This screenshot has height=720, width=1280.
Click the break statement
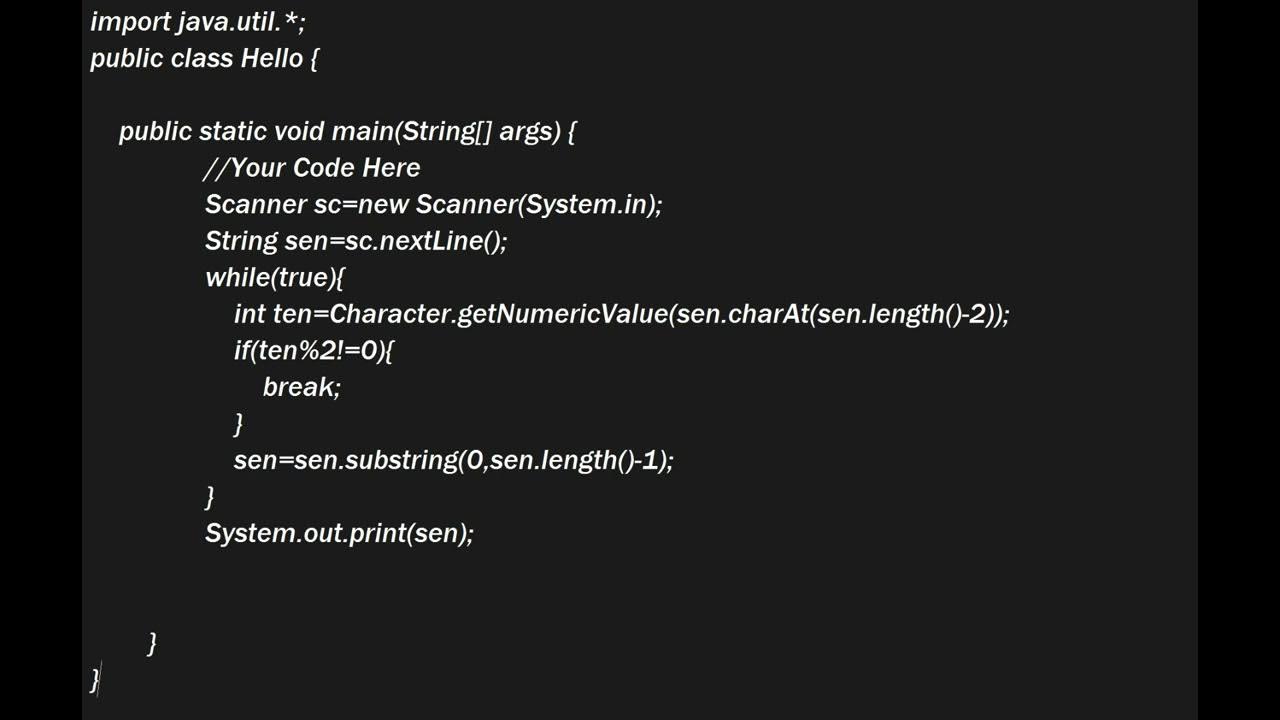coord(301,388)
